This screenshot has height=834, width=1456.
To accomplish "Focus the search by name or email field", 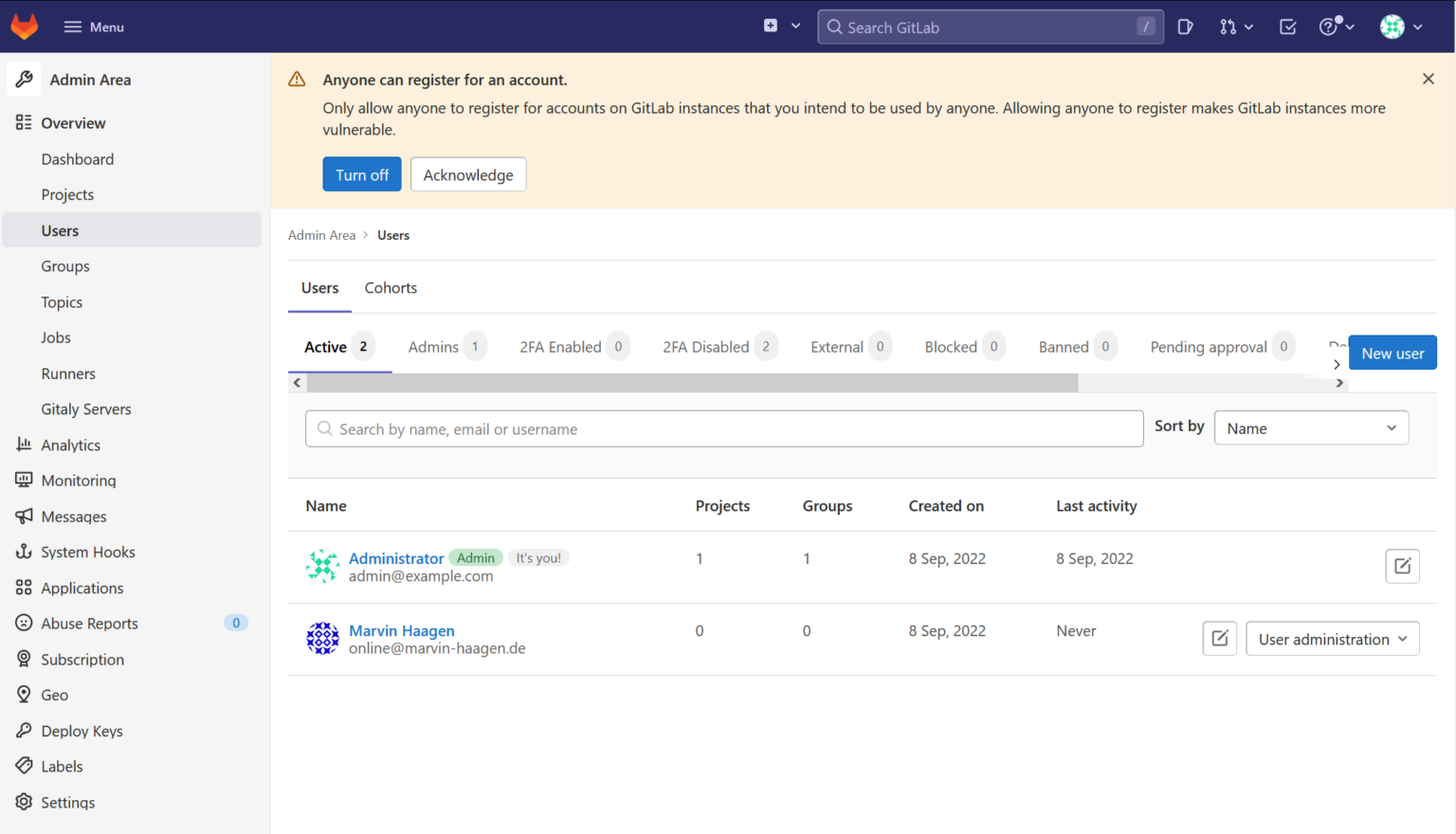I will (x=724, y=428).
